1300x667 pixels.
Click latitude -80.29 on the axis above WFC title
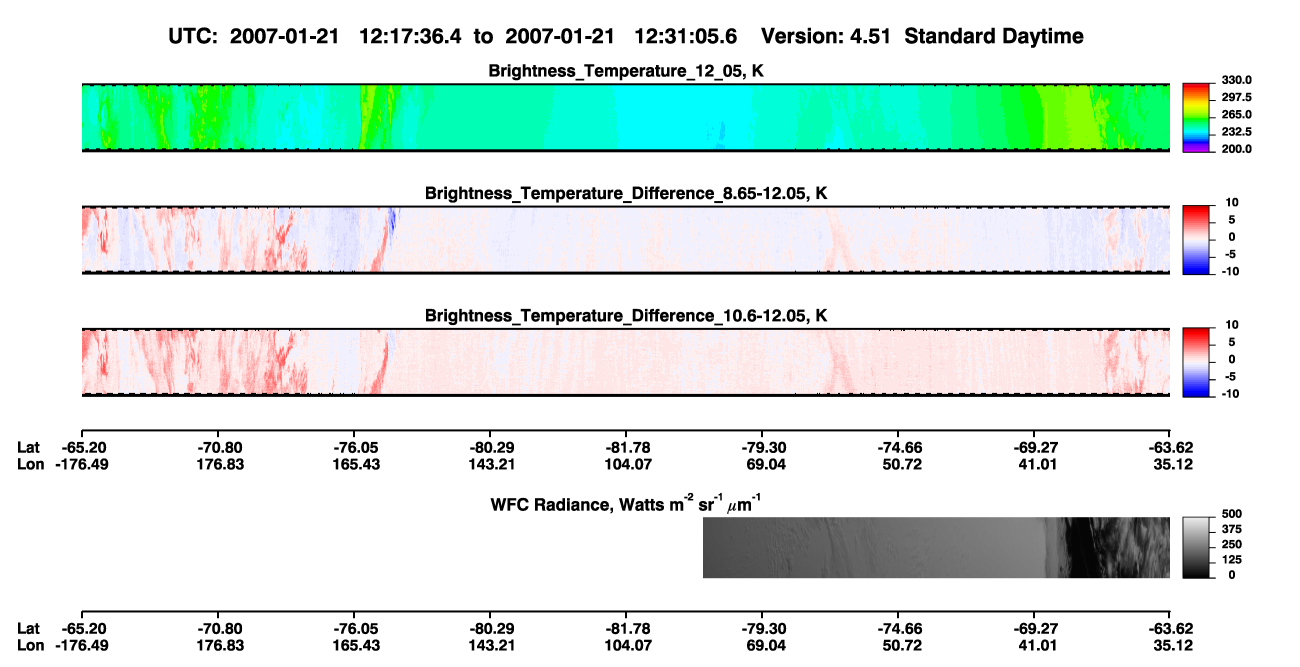point(490,448)
